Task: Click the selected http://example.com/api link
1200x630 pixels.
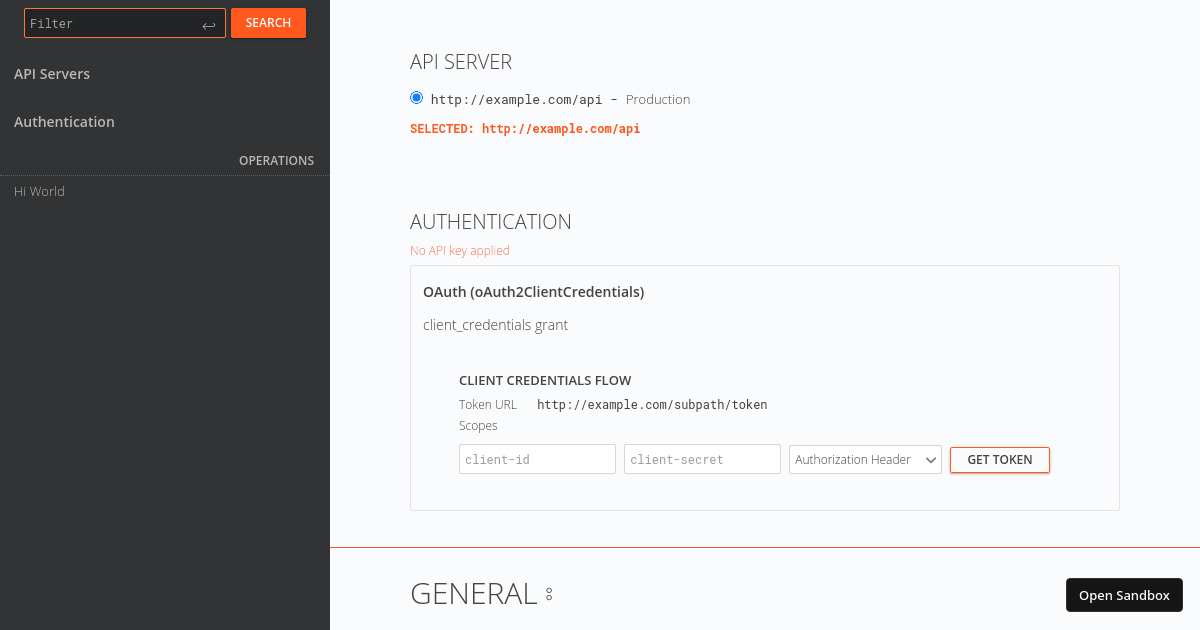Action: pyautogui.click(x=561, y=128)
